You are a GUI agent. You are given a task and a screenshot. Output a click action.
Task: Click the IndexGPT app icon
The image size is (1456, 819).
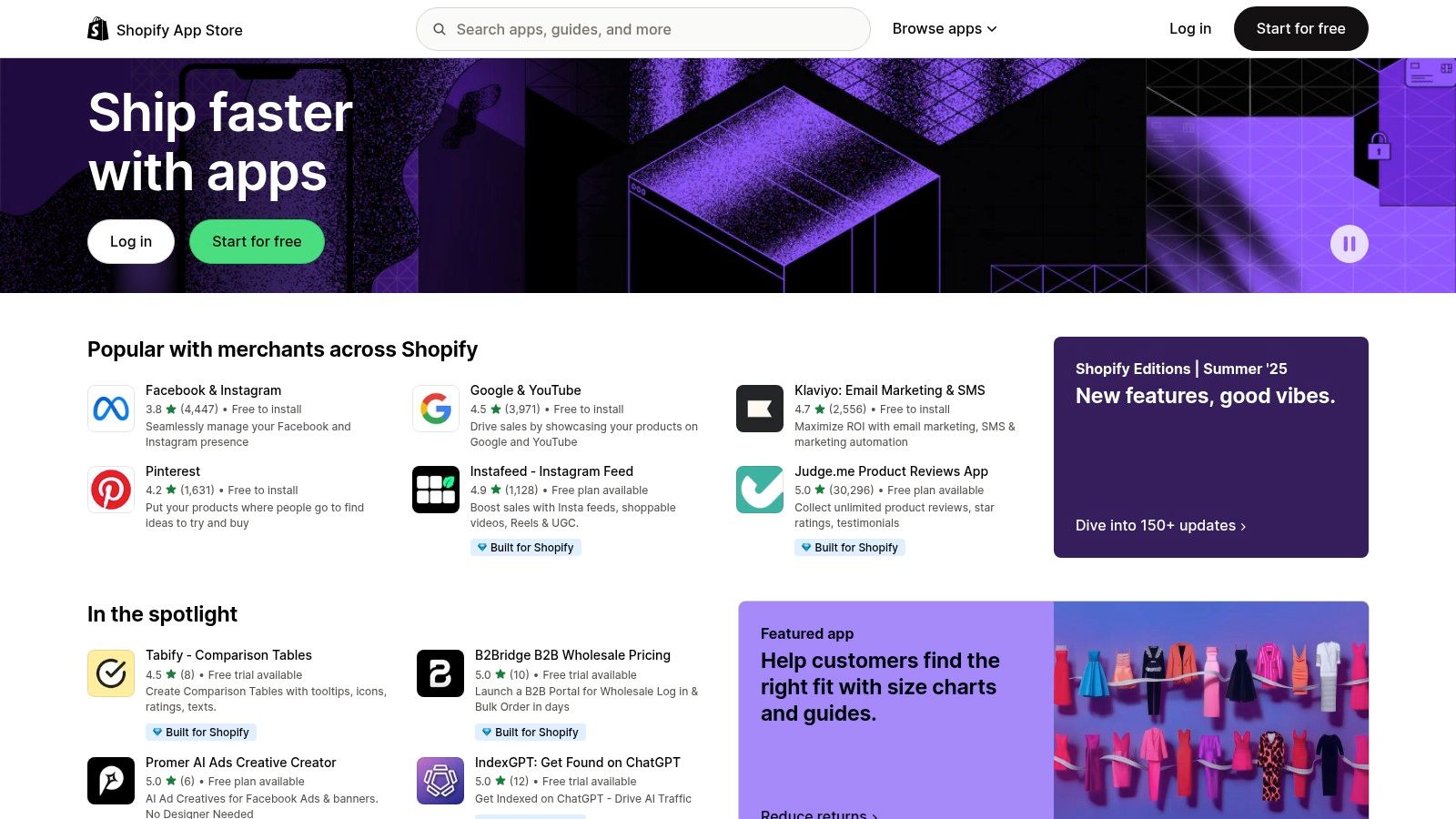point(440,781)
